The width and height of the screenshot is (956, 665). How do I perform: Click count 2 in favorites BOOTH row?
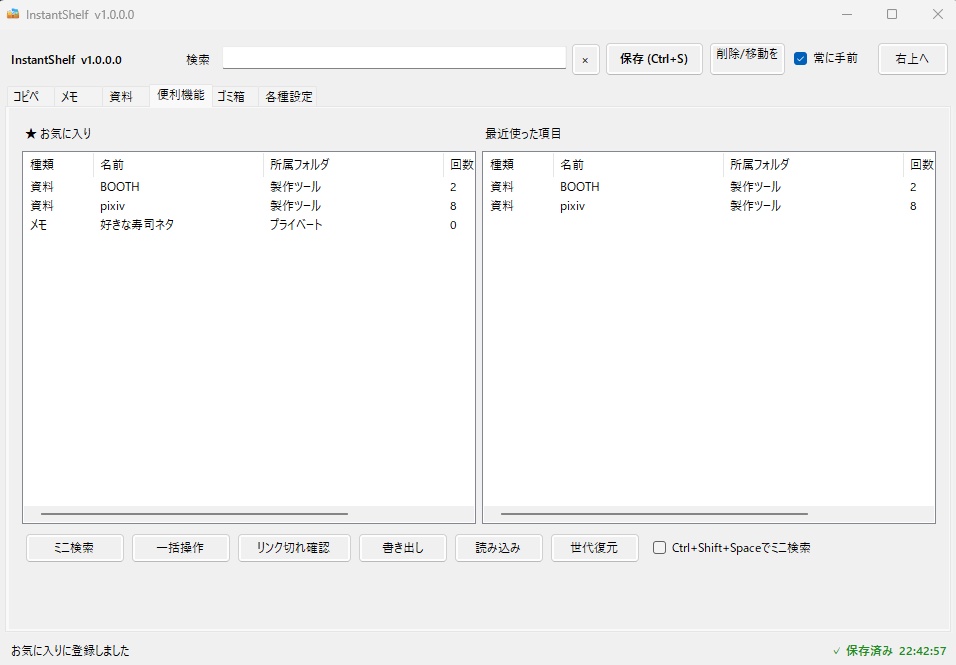(453, 187)
